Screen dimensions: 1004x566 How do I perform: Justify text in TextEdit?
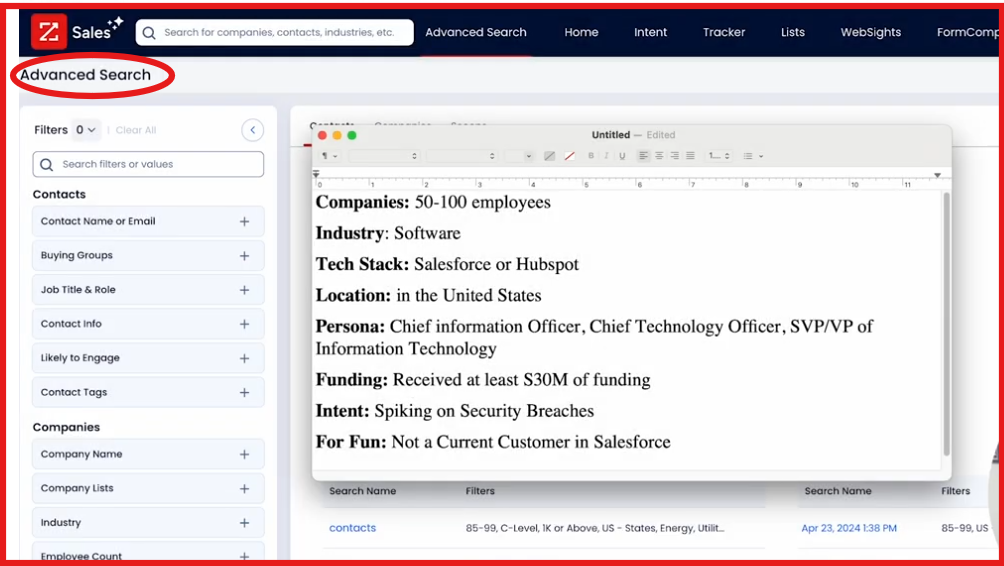(690, 156)
